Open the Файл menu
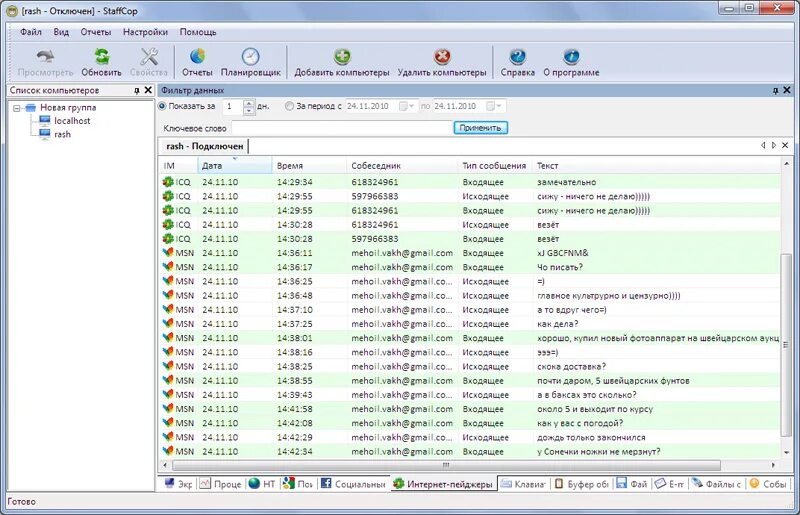Screen dimensions: 800x515 (x=31, y=32)
